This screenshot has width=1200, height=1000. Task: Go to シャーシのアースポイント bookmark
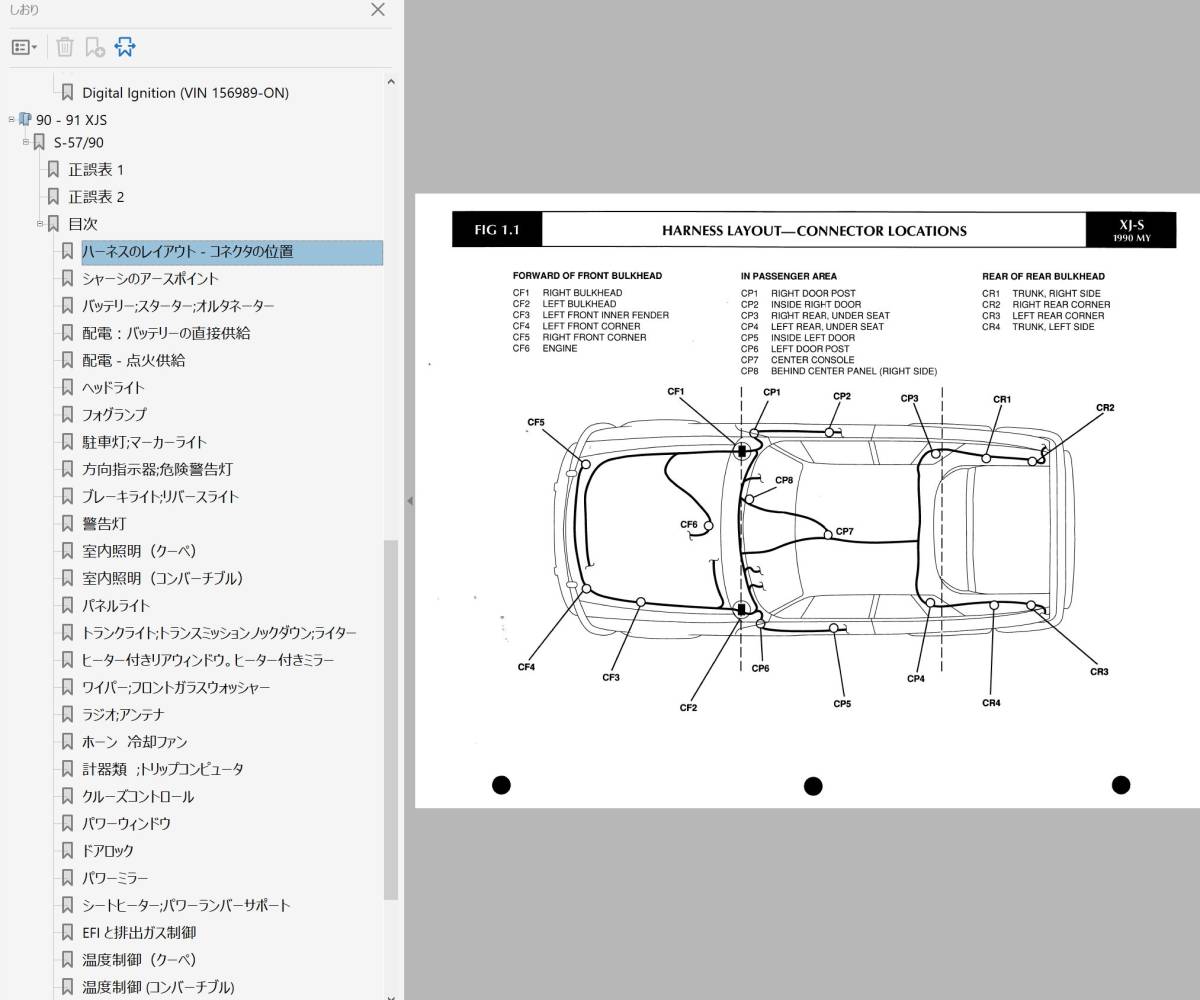pos(150,279)
